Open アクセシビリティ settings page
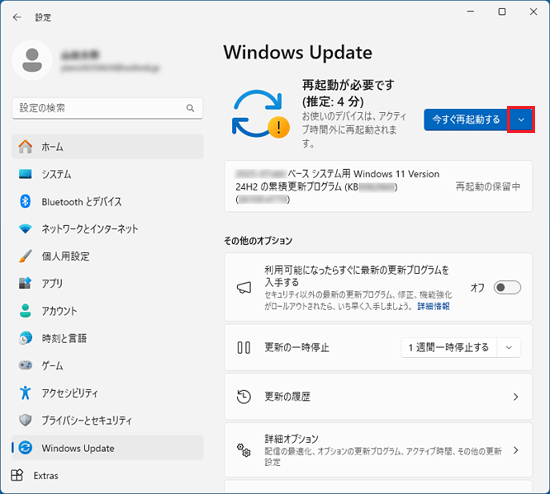This screenshot has width=550, height=494. [x=108, y=393]
